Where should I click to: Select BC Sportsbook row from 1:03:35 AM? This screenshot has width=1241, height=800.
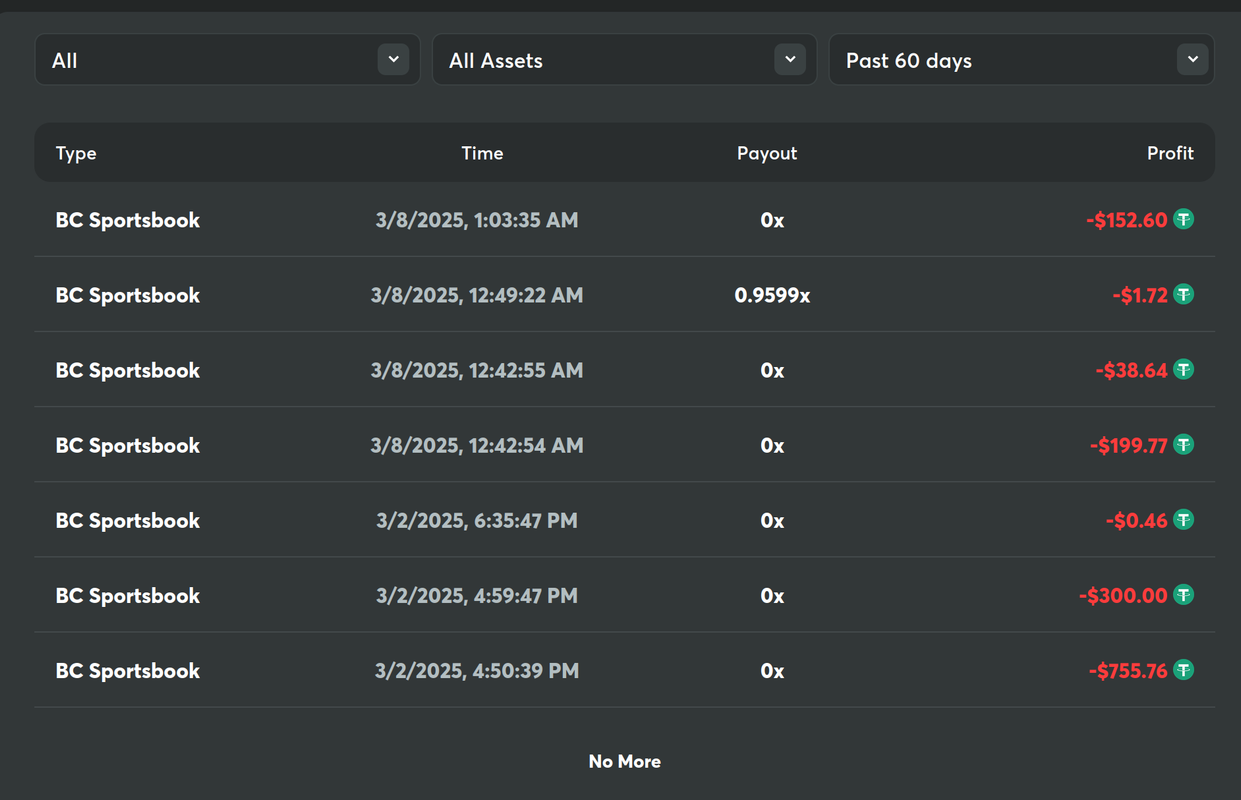coord(625,219)
